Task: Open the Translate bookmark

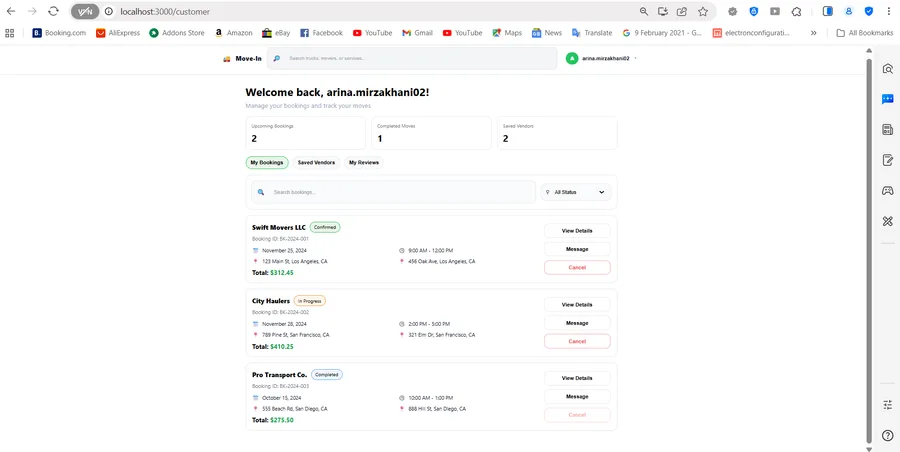Action: [592, 33]
